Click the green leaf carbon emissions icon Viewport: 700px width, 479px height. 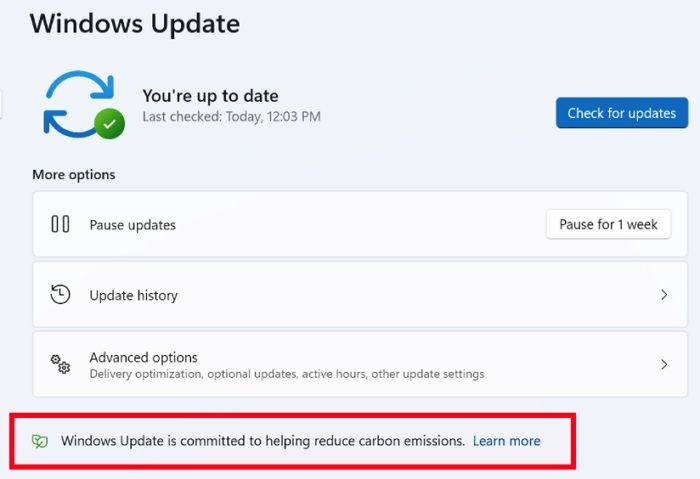coord(40,442)
